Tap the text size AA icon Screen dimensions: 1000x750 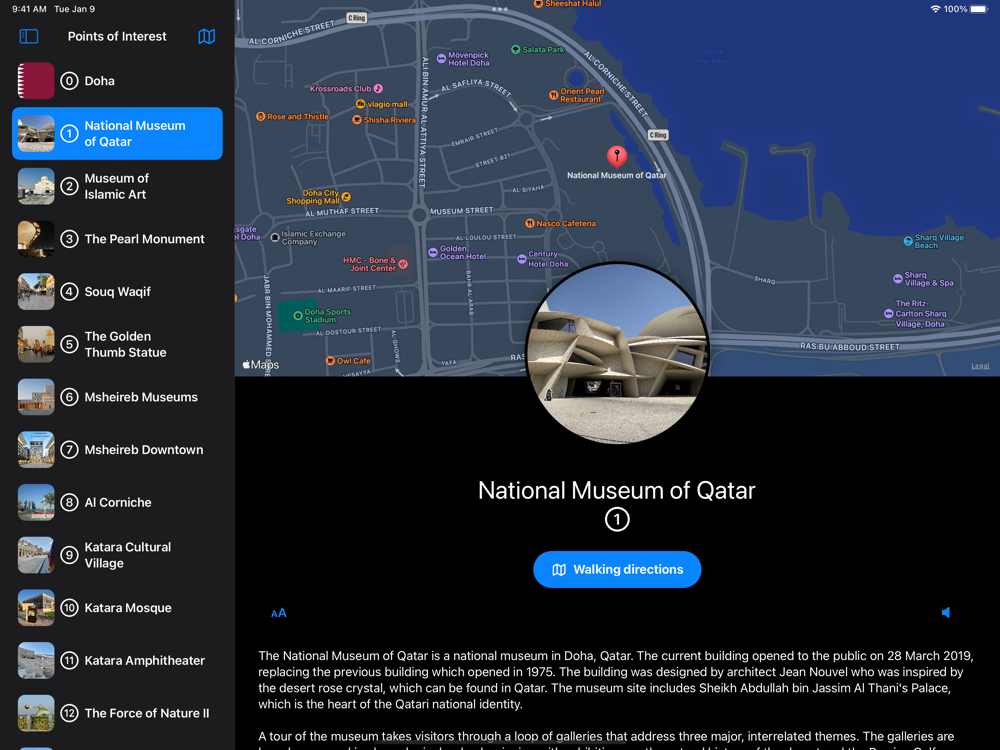point(279,613)
